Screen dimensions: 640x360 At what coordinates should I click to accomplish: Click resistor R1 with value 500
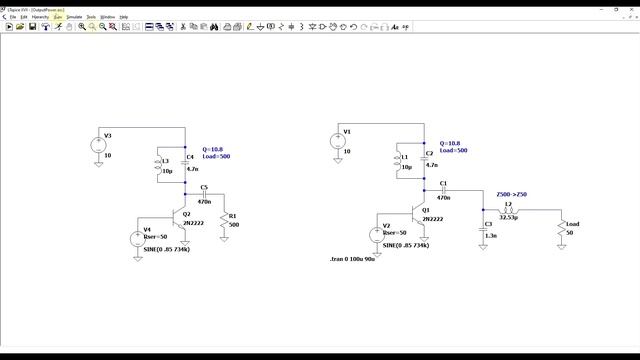pos(224,221)
